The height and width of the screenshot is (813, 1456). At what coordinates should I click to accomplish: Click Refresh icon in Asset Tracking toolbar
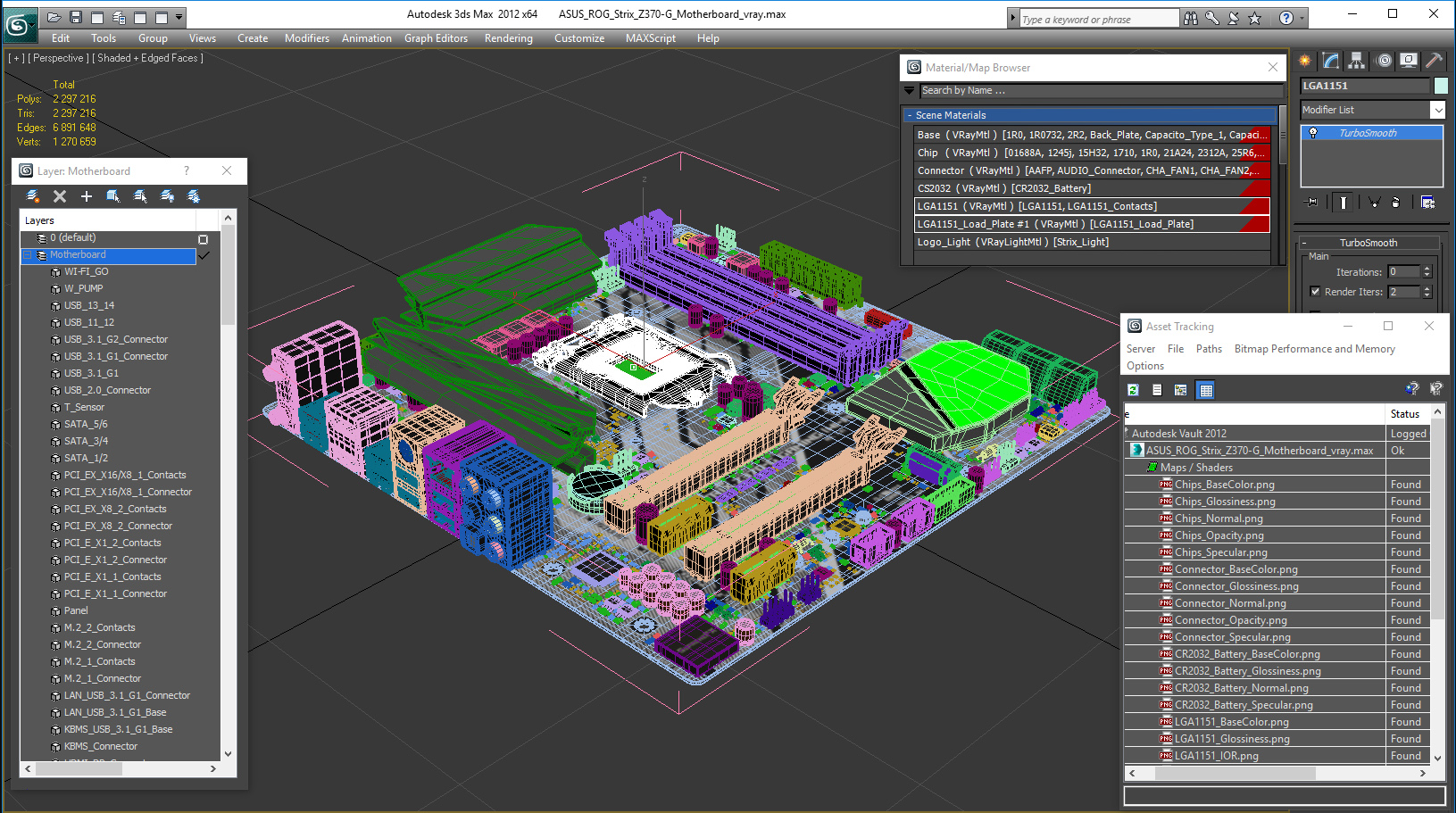pyautogui.click(x=1133, y=390)
